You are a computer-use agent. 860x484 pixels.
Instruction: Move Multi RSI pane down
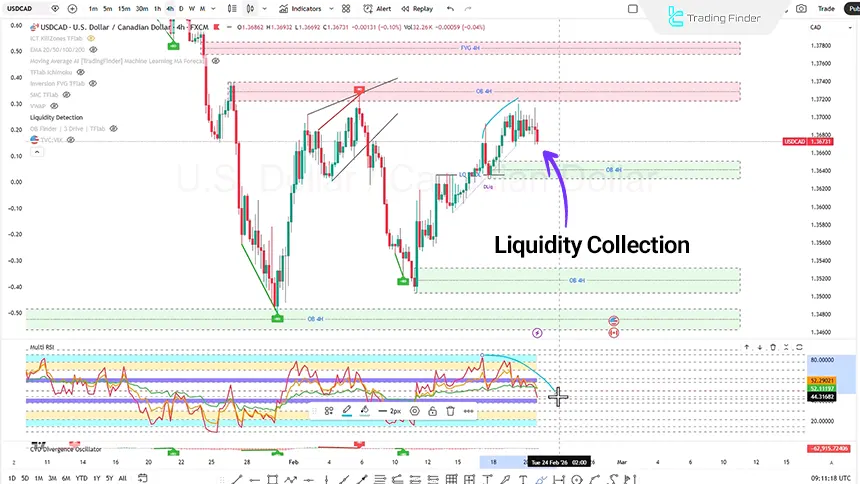click(760, 347)
